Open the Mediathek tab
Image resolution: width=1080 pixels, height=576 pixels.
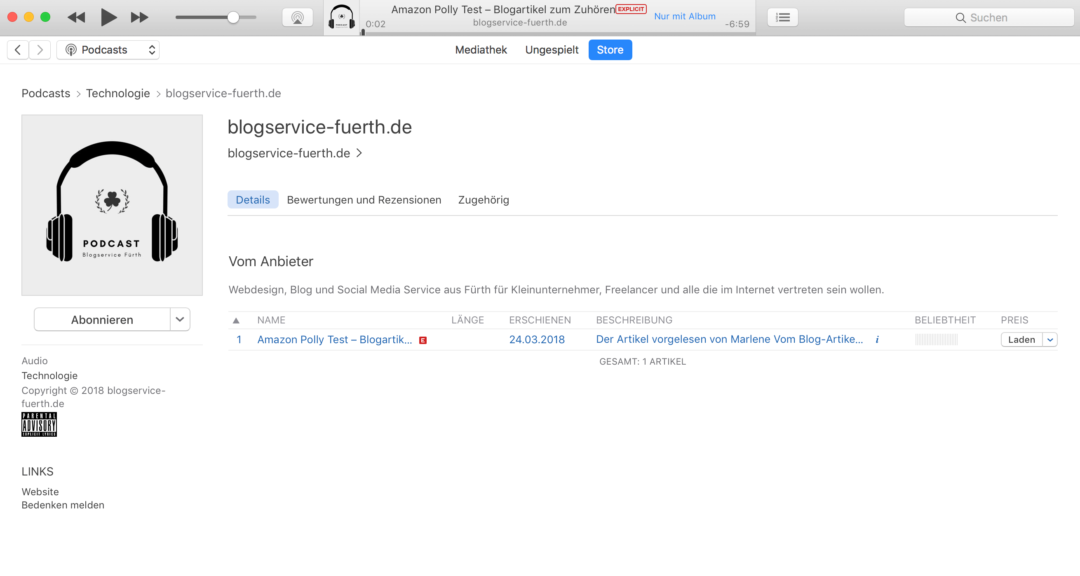(481, 49)
